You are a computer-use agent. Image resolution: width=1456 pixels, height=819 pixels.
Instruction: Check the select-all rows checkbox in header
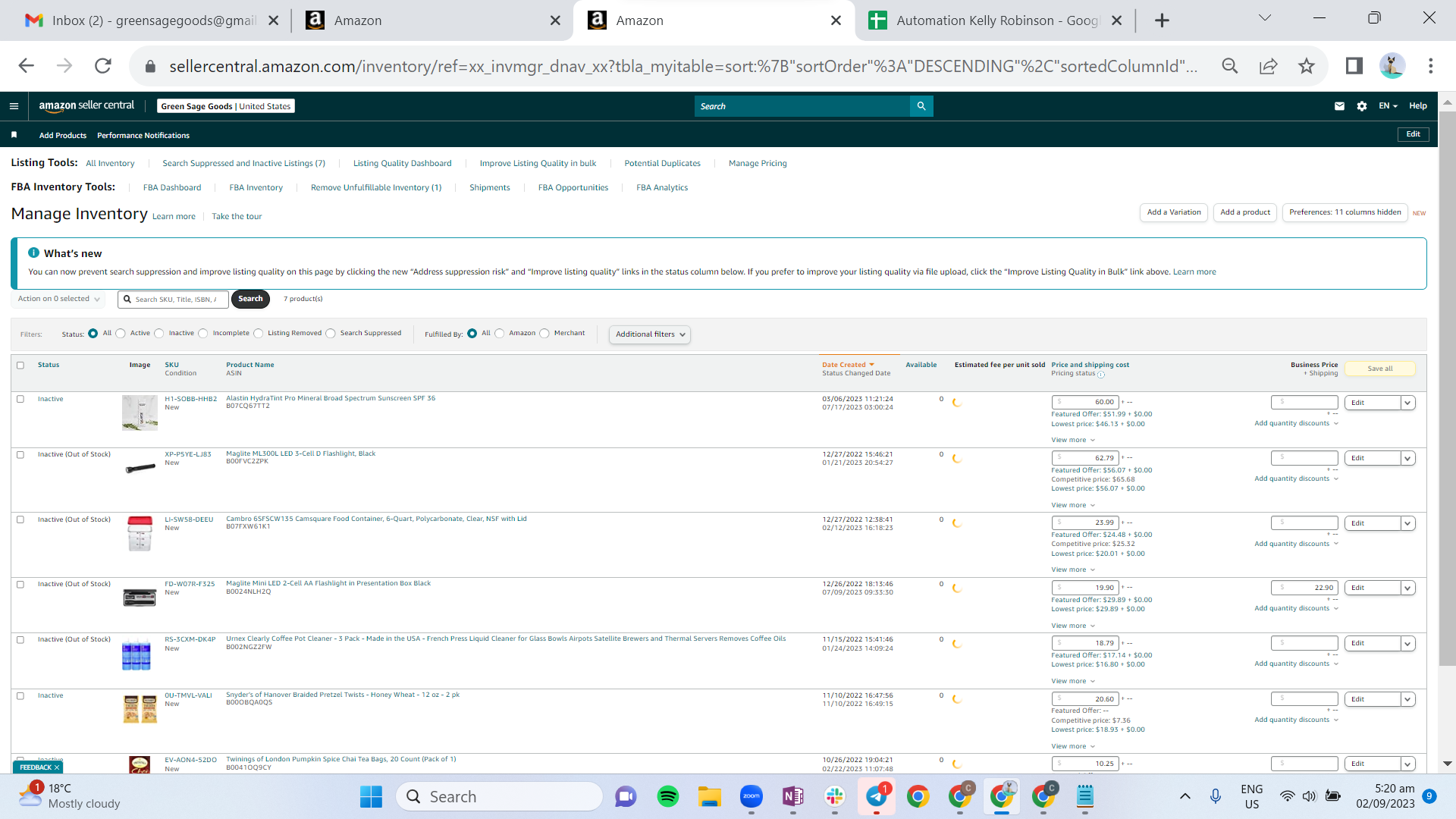pos(20,366)
